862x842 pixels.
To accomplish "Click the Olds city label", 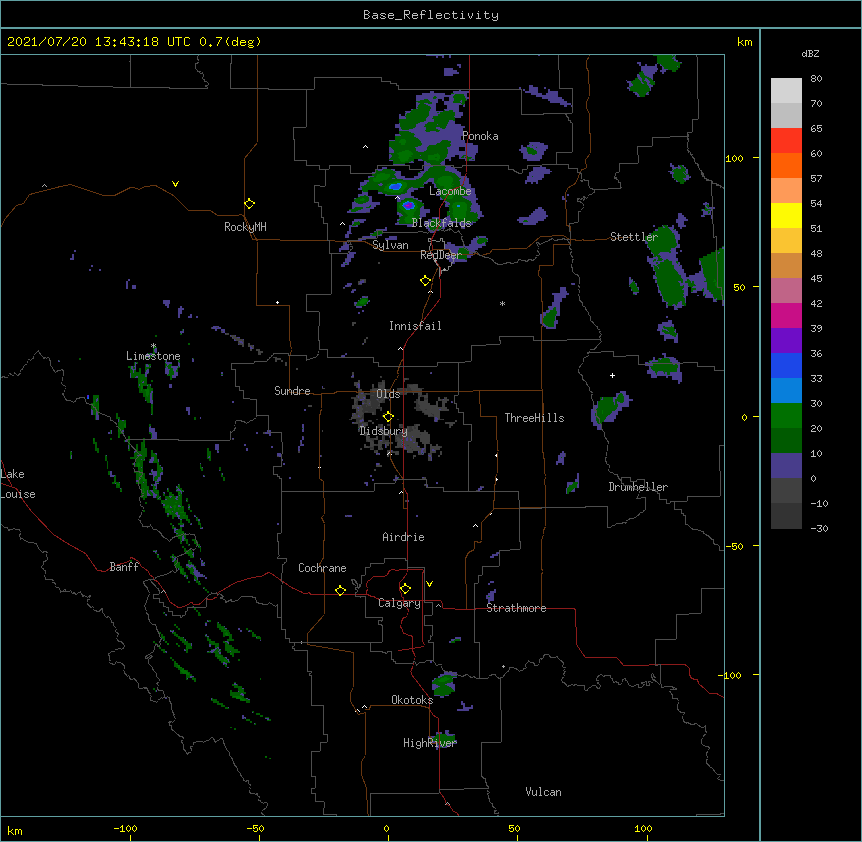I will pos(388,394).
